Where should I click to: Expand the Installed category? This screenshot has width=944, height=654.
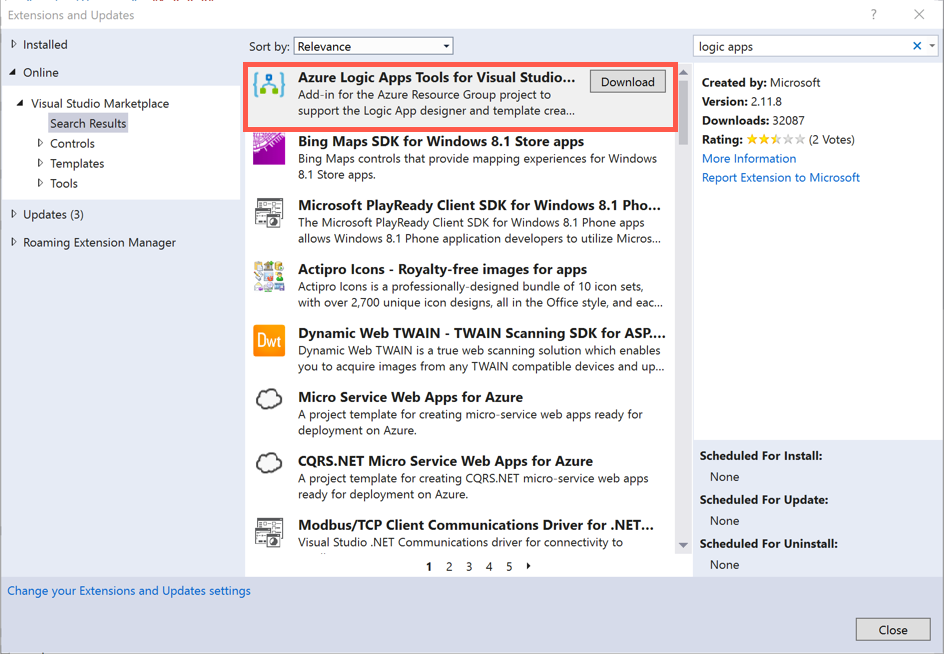(14, 44)
